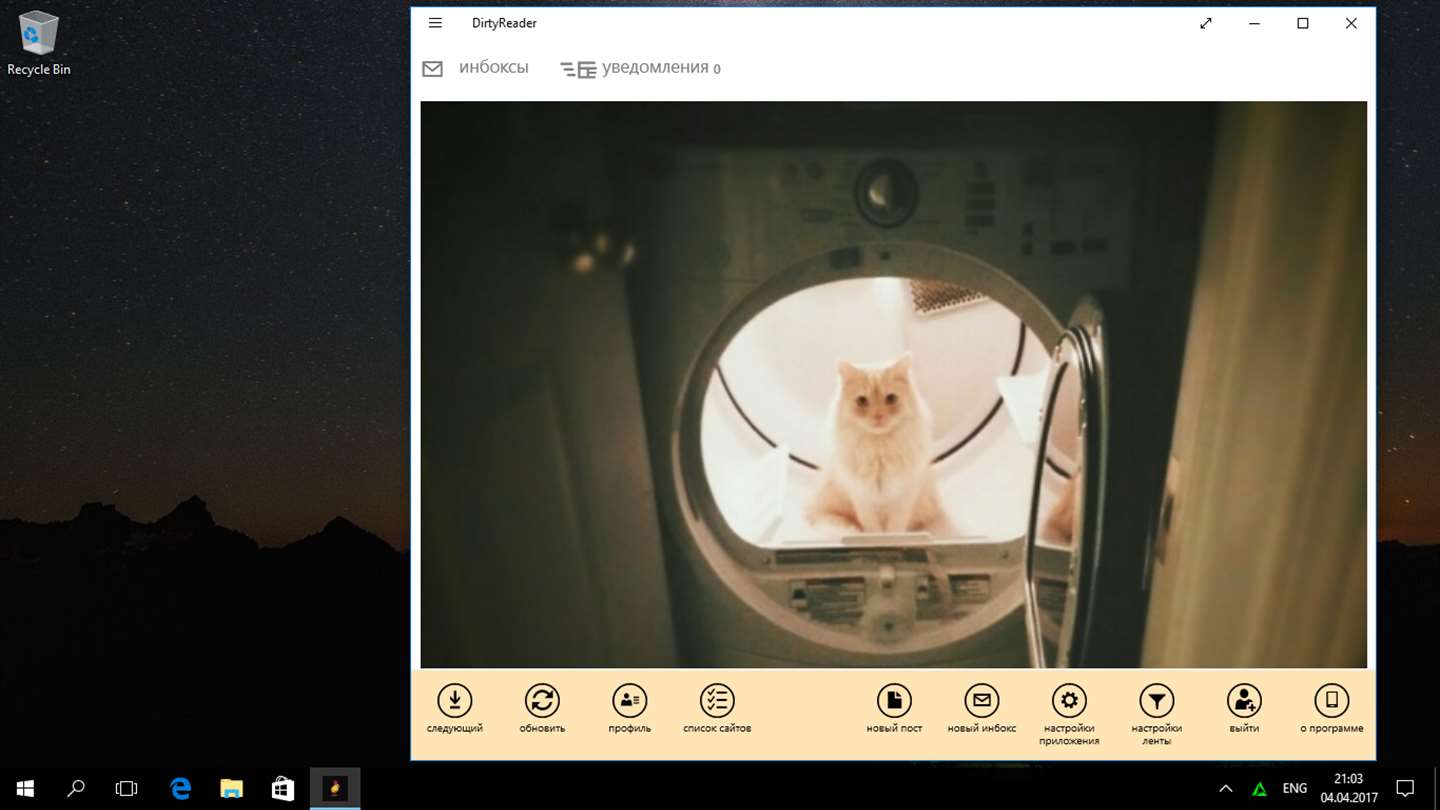The height and width of the screenshot is (810, 1440).
Task: Maximize the DirtyReader window
Action: [1303, 23]
